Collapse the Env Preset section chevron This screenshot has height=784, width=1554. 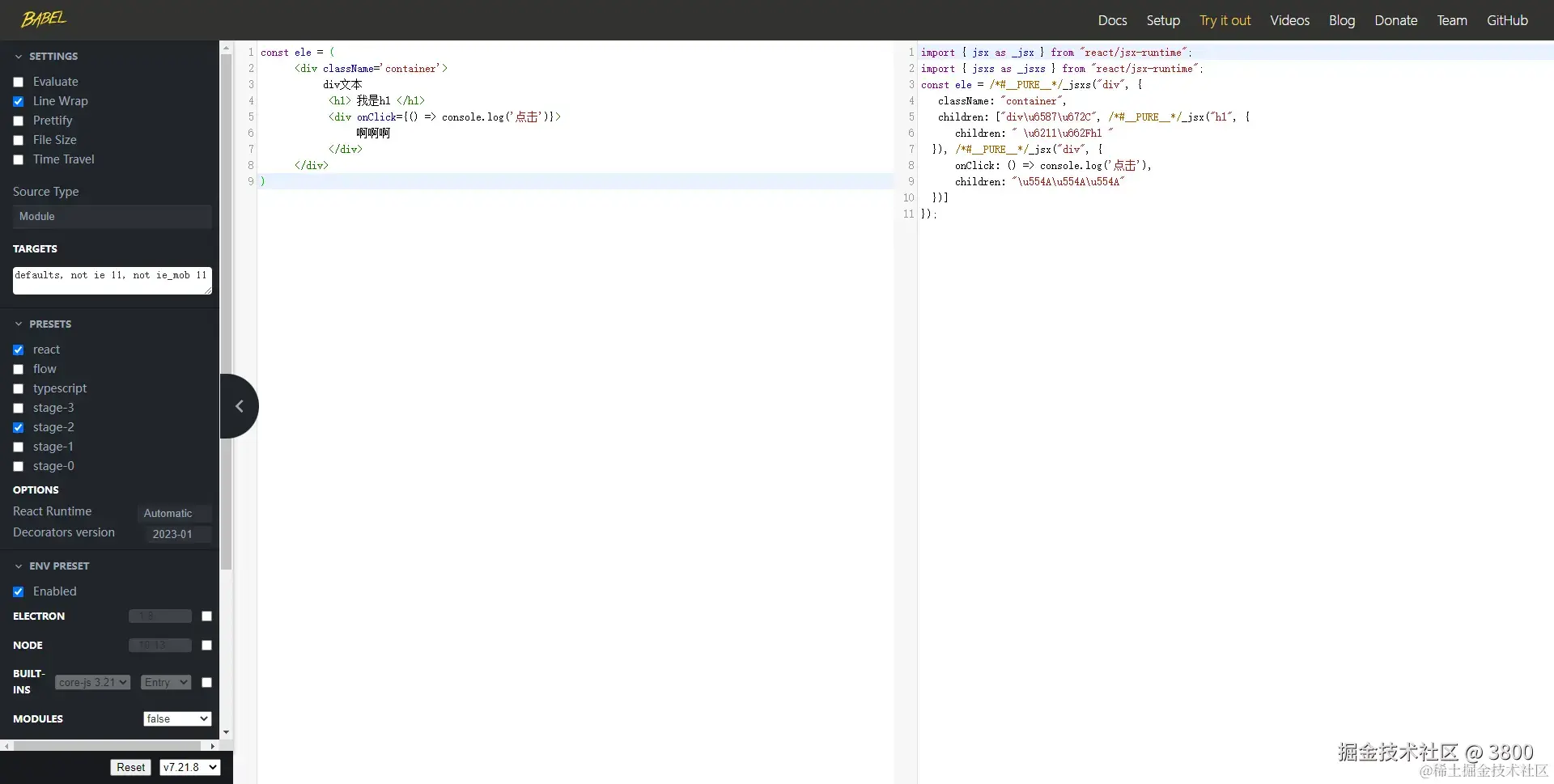click(19, 566)
